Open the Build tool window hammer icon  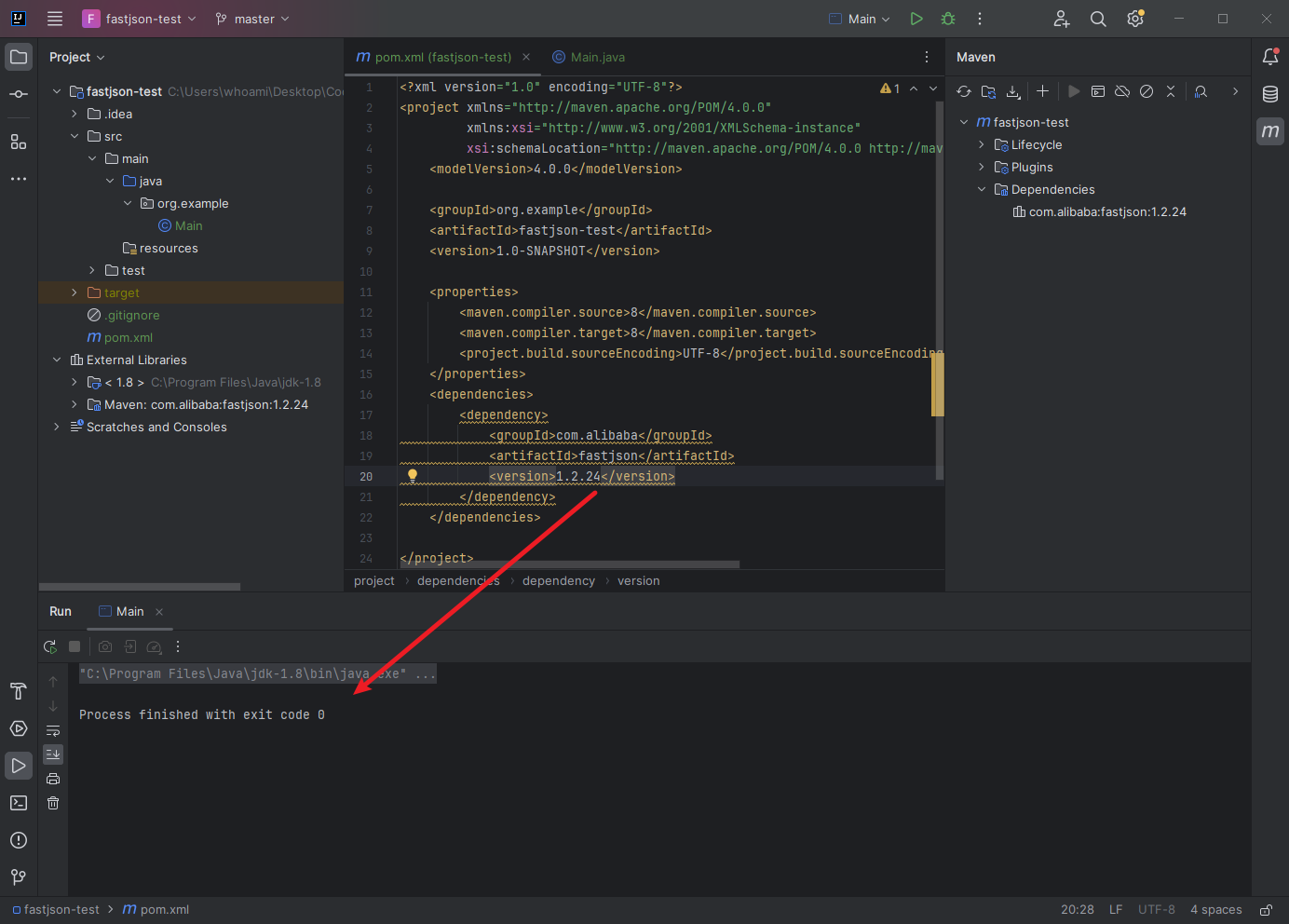pyautogui.click(x=19, y=691)
